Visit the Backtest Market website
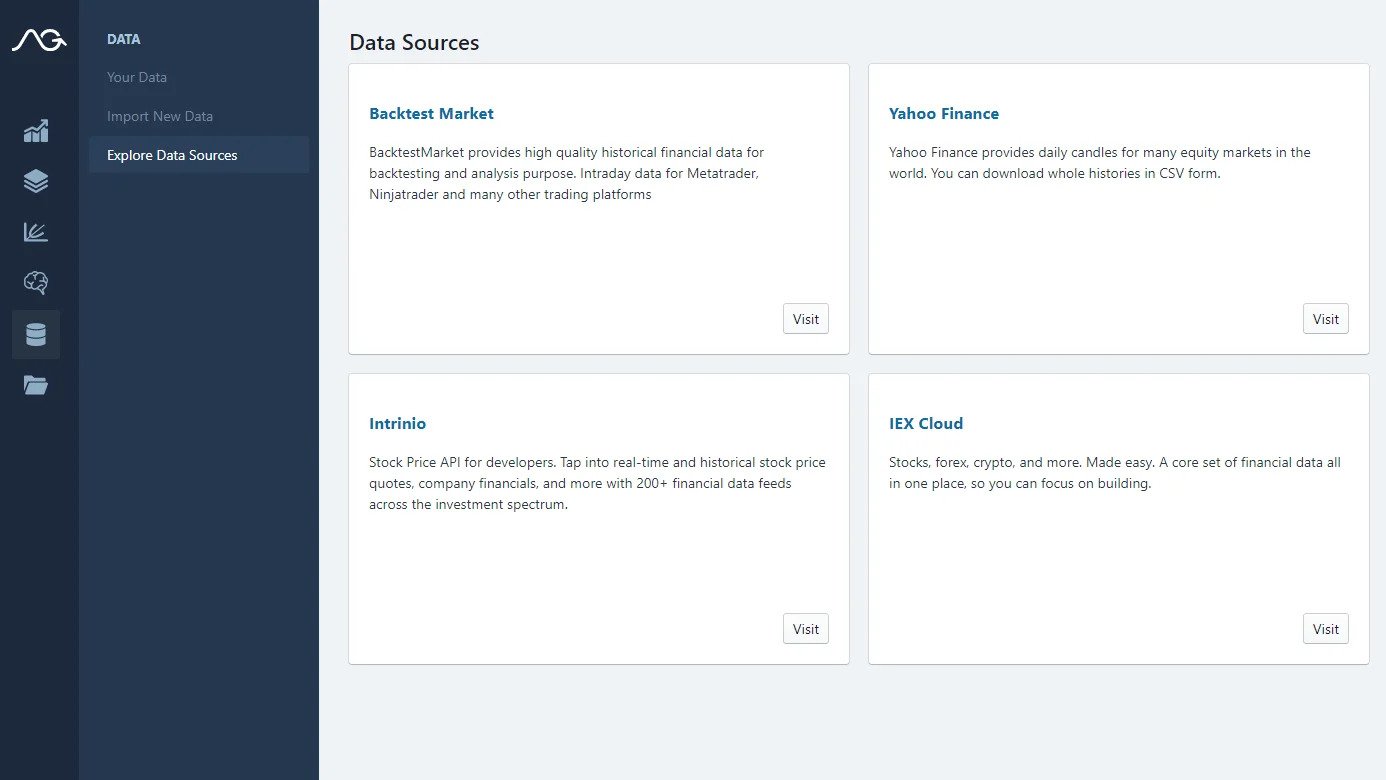Screen dimensions: 1386x780 coord(805,318)
